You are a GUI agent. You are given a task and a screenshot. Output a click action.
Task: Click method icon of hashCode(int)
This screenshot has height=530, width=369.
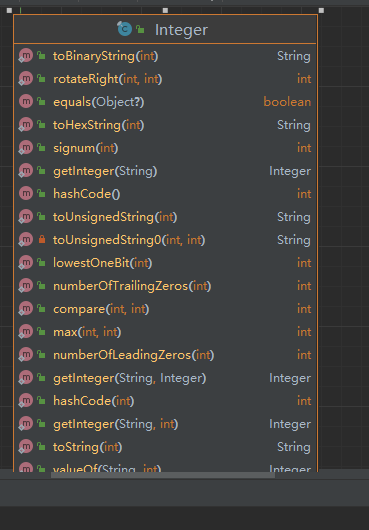point(26,400)
